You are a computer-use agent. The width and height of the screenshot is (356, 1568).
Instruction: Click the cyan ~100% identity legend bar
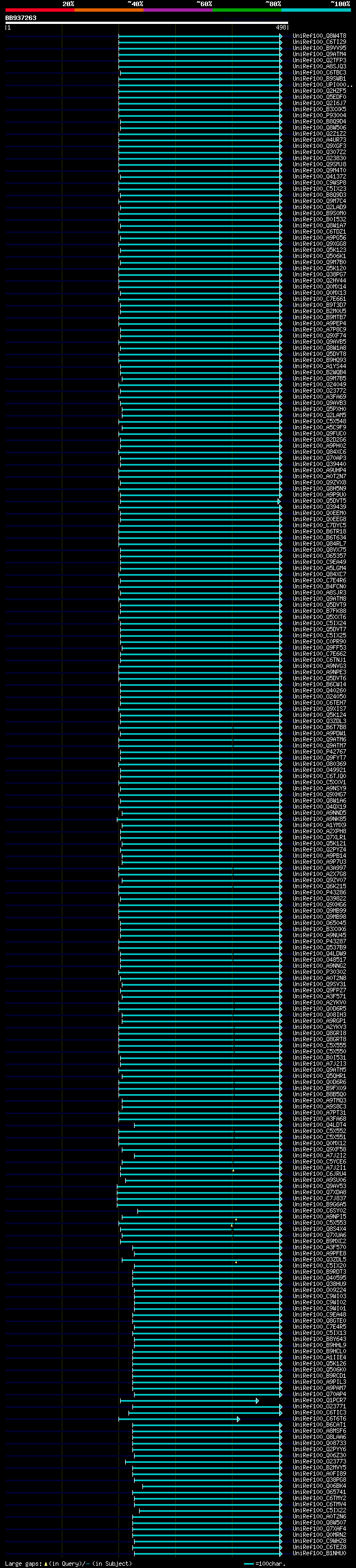(317, 11)
